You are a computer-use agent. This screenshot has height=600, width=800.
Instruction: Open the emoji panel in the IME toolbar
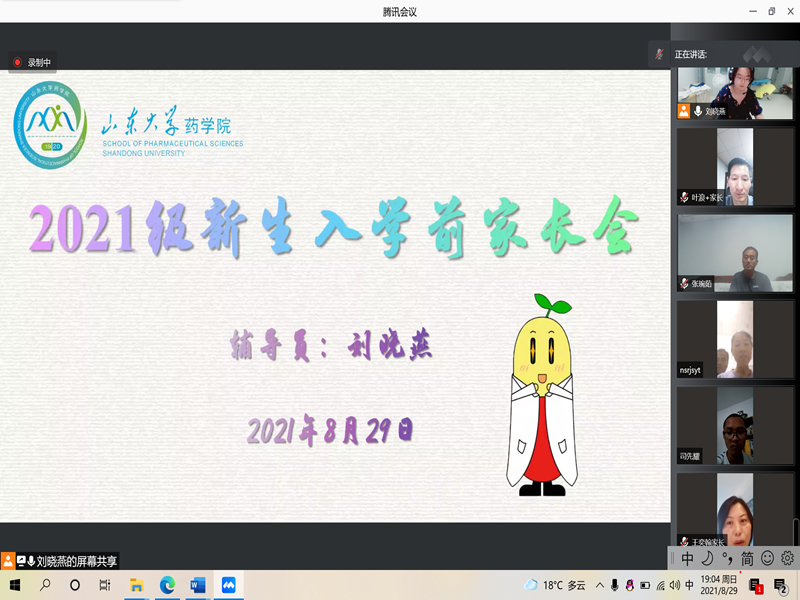(x=768, y=558)
